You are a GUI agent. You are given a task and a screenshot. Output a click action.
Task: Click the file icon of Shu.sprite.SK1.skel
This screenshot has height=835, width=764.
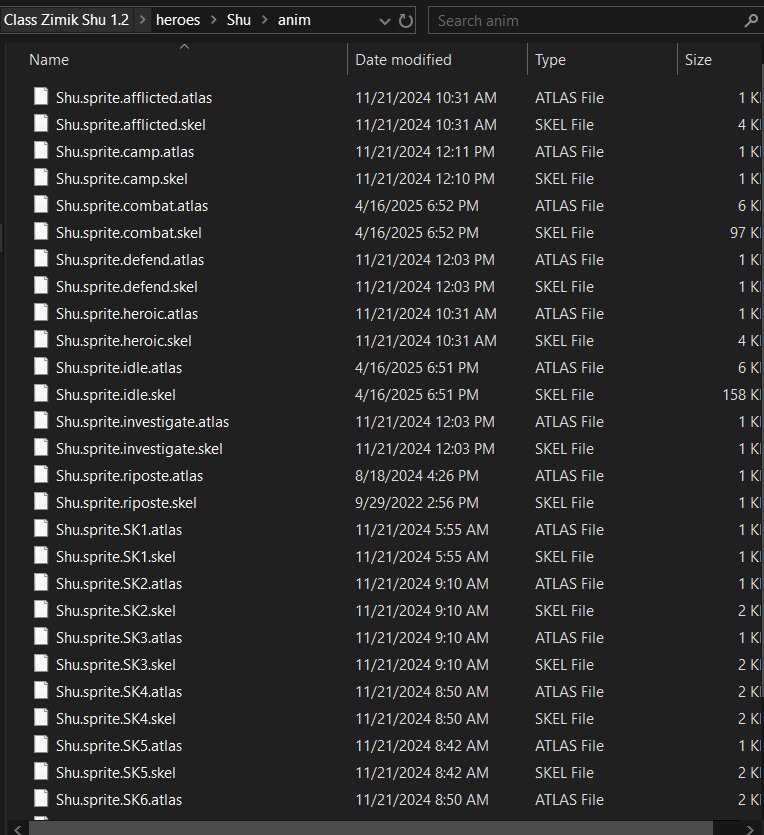[x=41, y=555]
